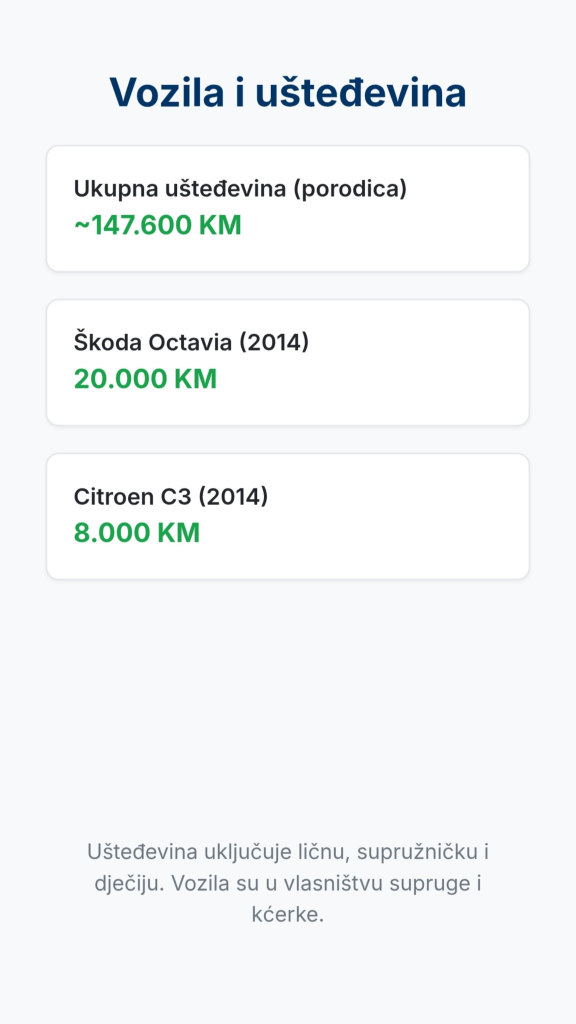Click "KM" unit beside the 147.600 amount
This screenshot has height=1024, width=576.
[x=220, y=225]
